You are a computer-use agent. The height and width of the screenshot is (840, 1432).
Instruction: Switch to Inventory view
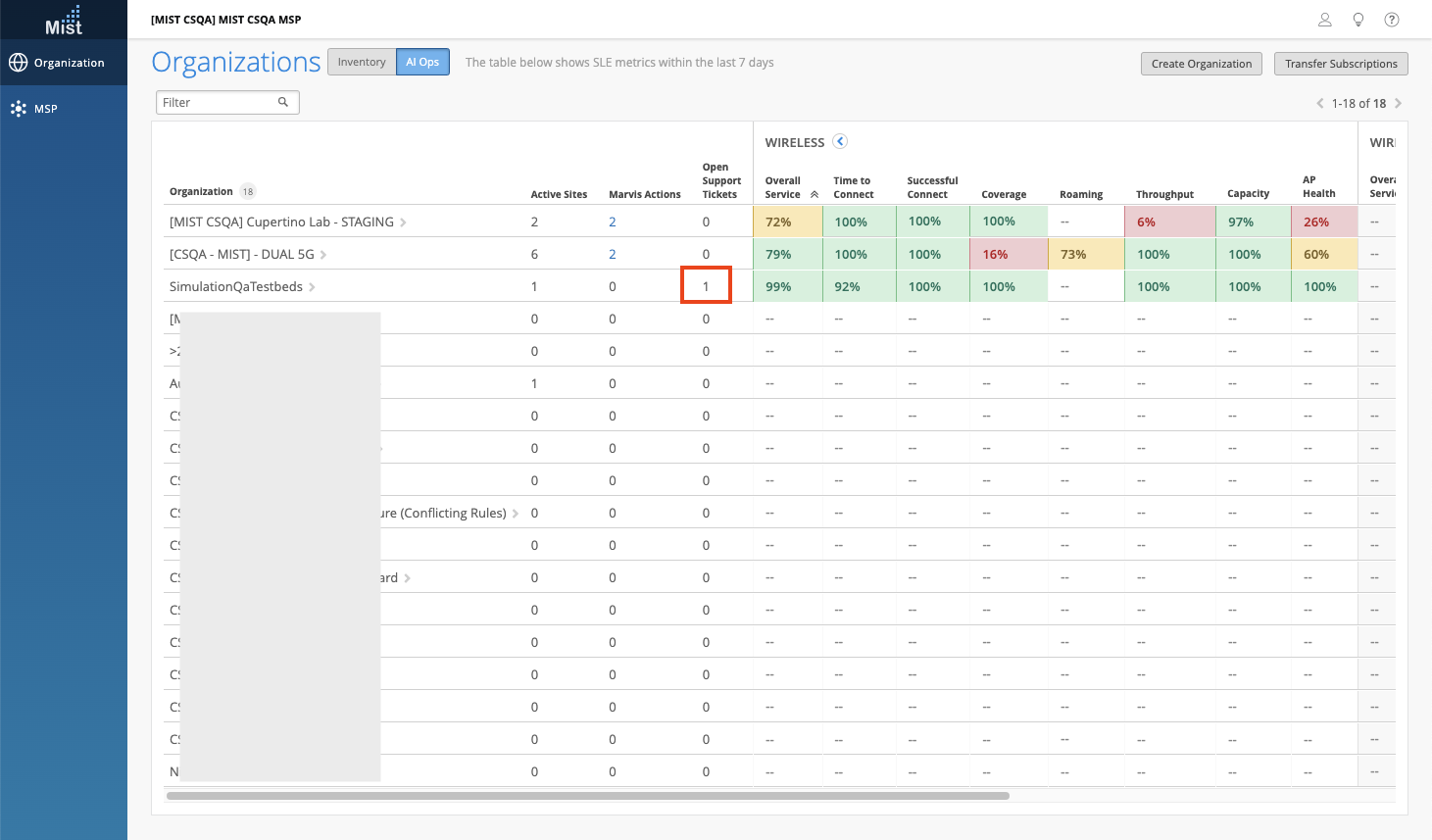(x=362, y=62)
